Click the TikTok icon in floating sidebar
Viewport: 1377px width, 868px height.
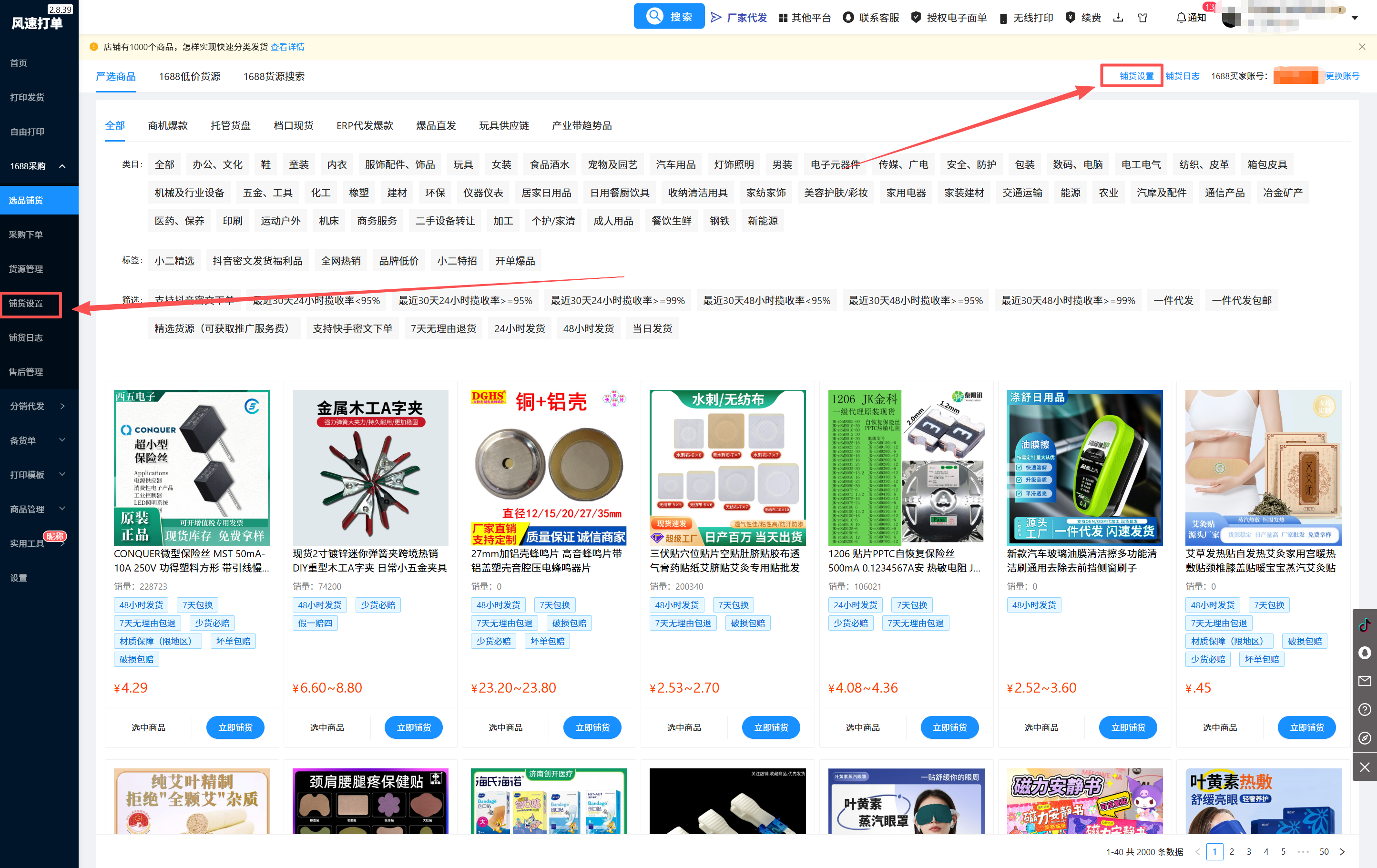click(x=1365, y=624)
